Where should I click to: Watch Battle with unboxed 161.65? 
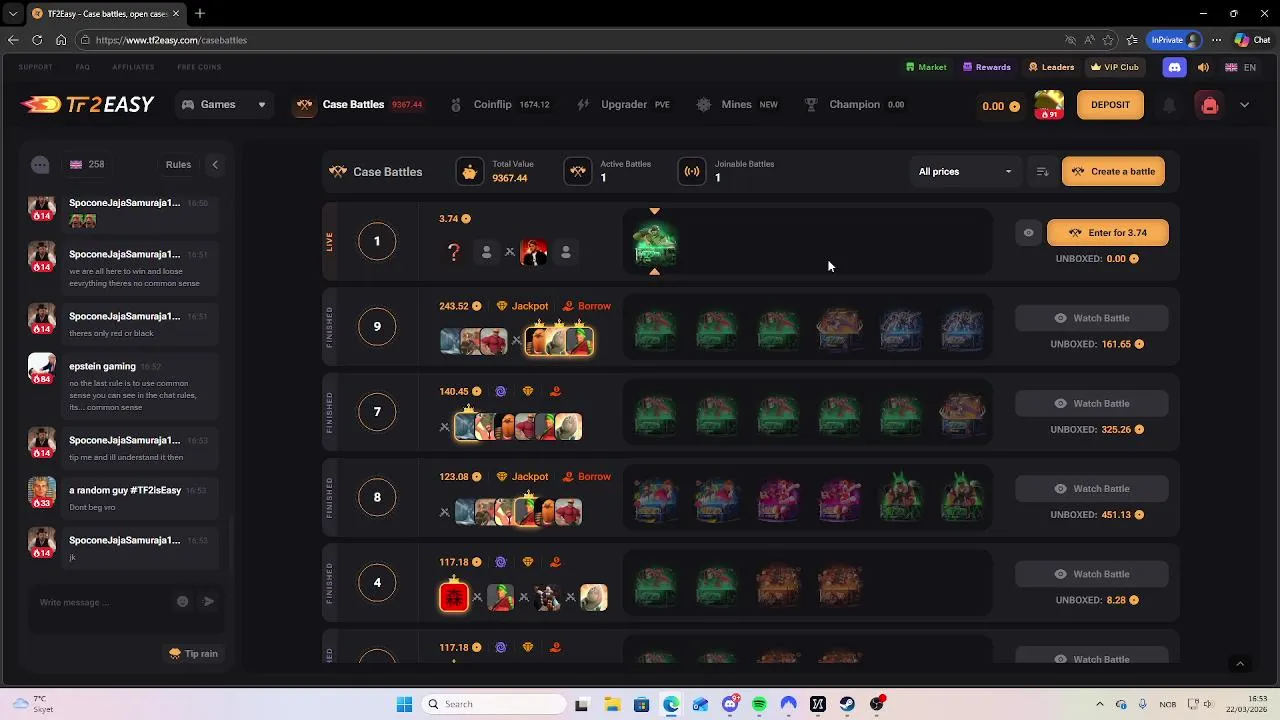(1091, 318)
